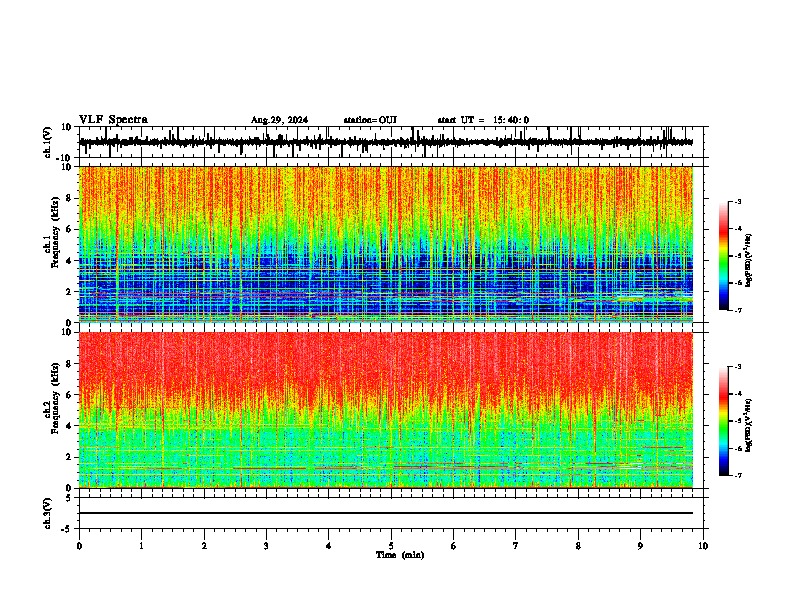Click the ch.2 color scale log(PSD) unit label
The height and width of the screenshot is (612, 792).
(x=748, y=425)
